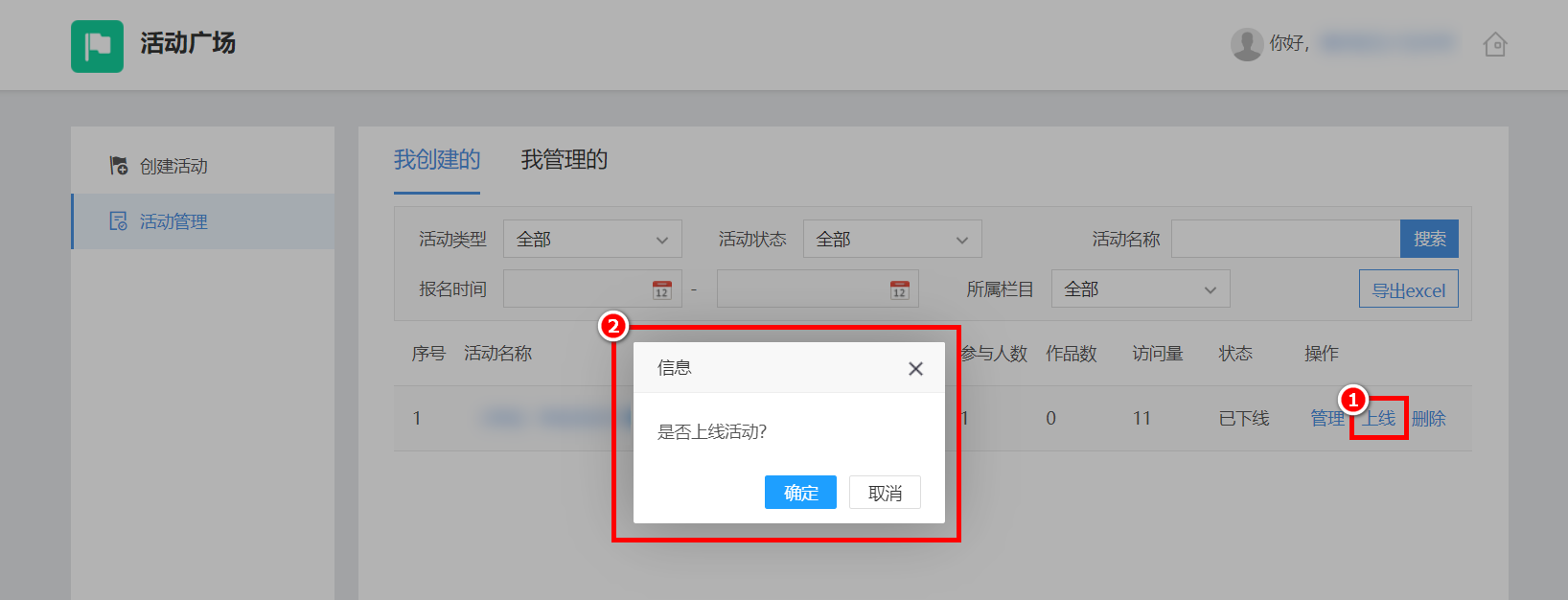Click the 活动管理 document icon in sidebar
The height and width of the screenshot is (600, 1568).
(x=118, y=221)
